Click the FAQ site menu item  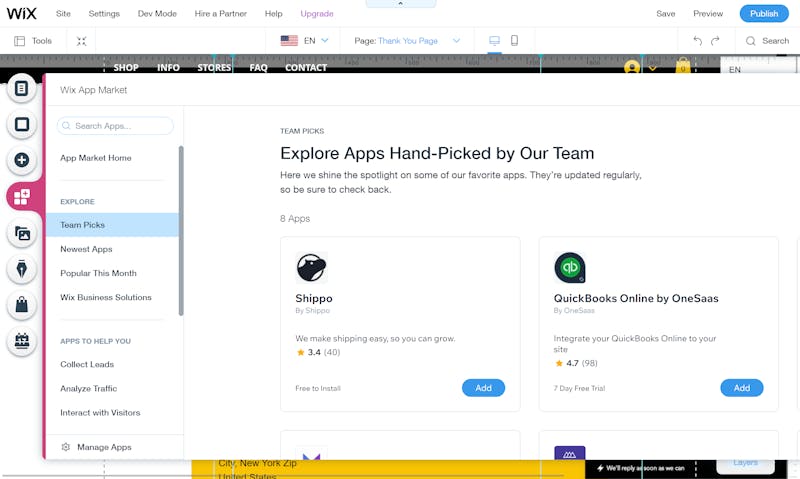click(258, 67)
